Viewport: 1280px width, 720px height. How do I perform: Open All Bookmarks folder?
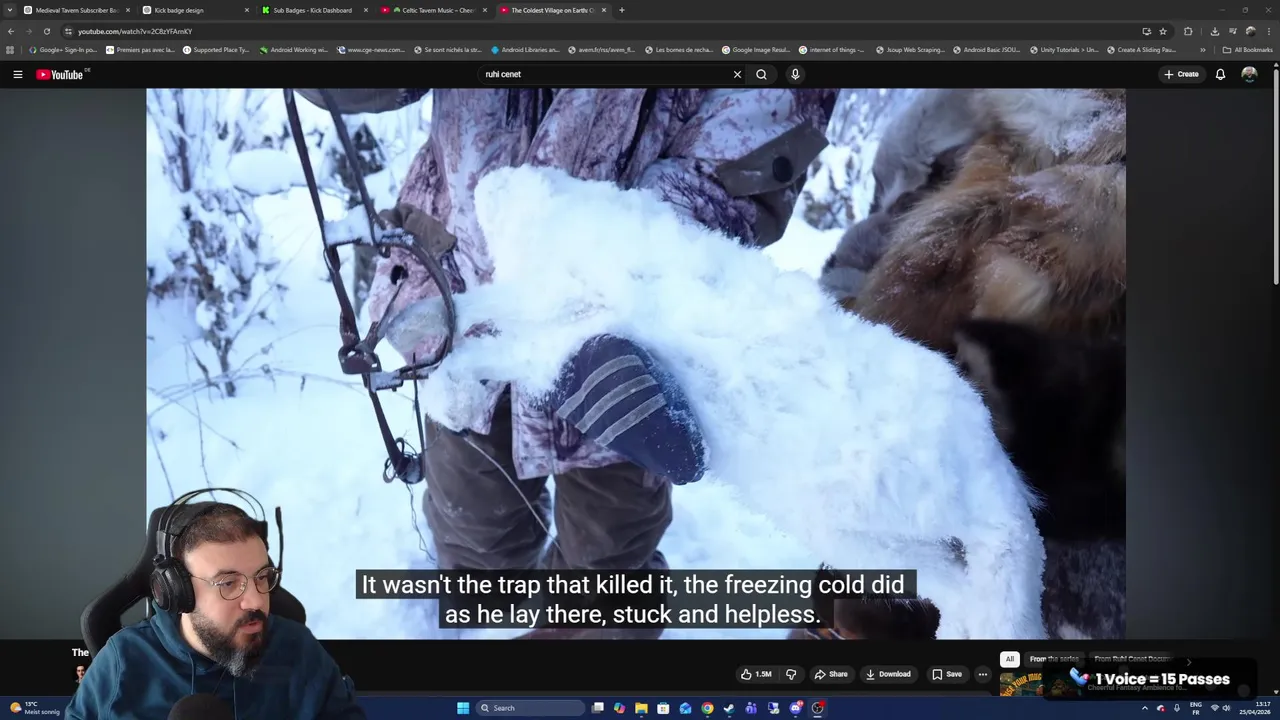1247,49
